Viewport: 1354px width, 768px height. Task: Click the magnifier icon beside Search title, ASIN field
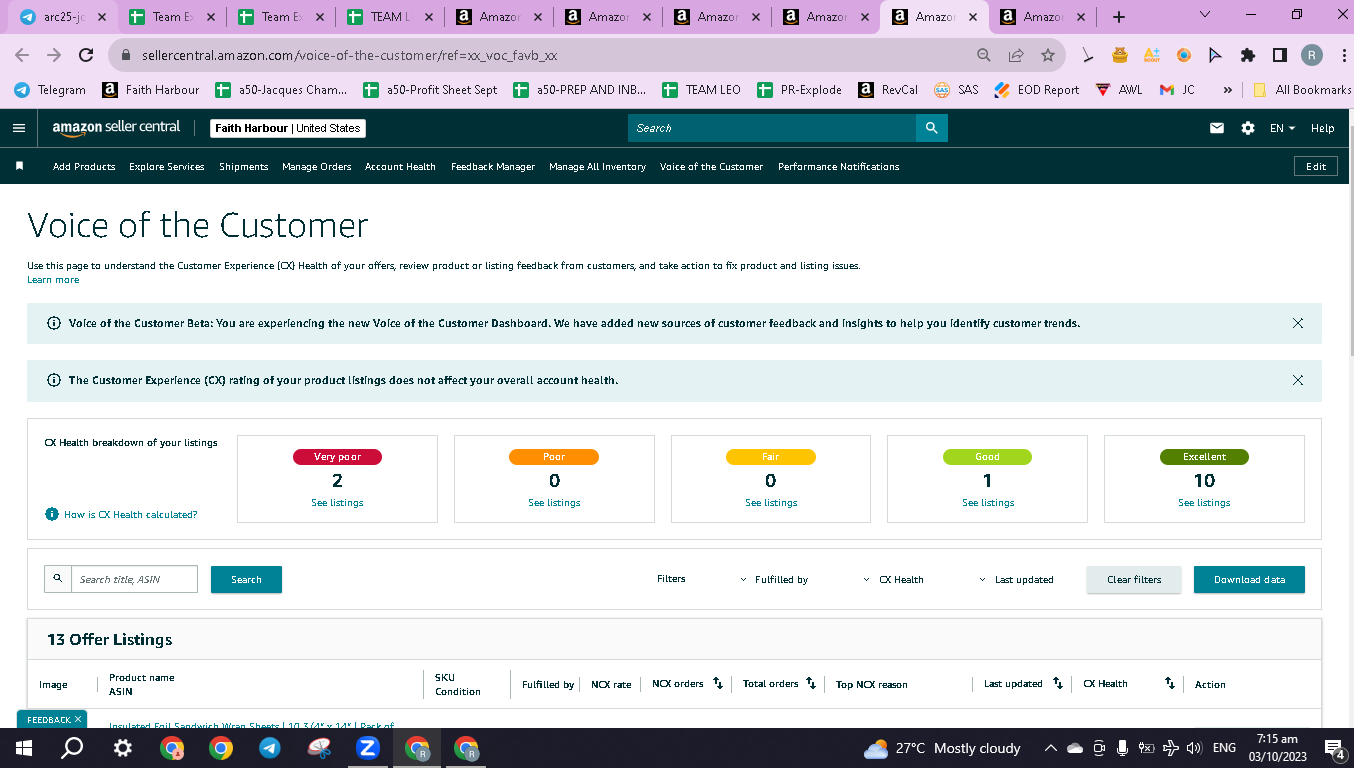coord(58,579)
